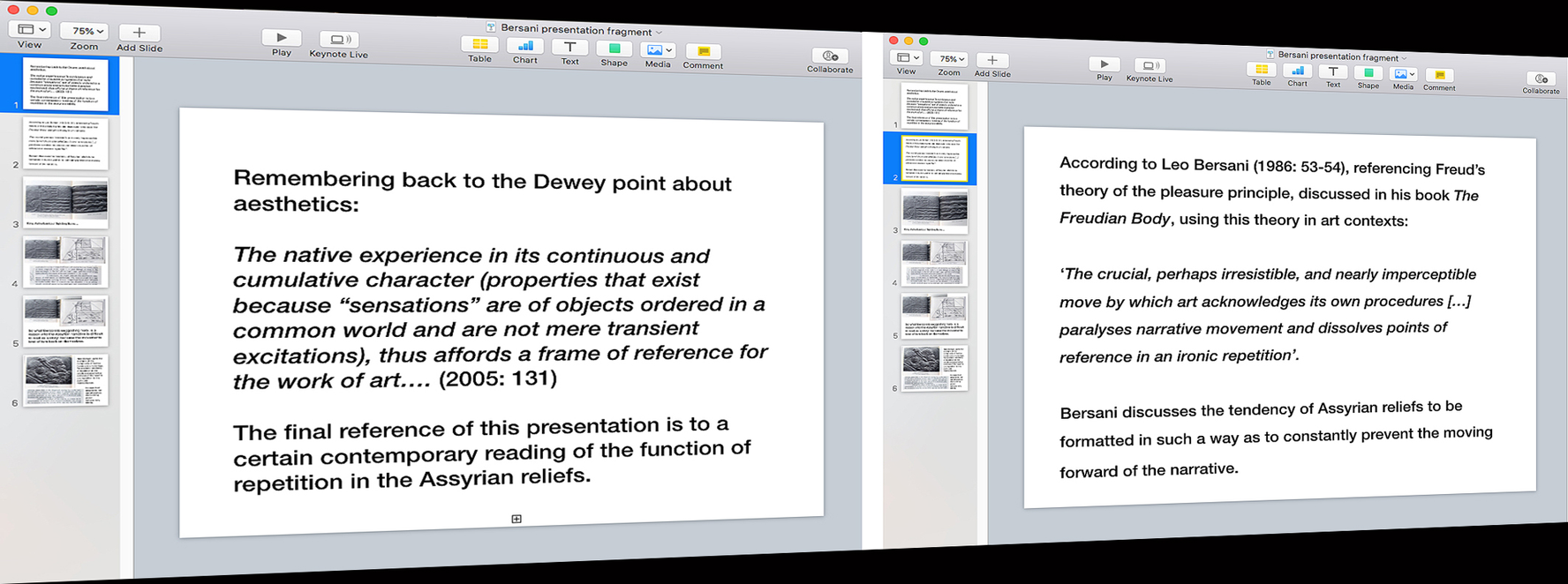Click the Play button in left window
The width and height of the screenshot is (1568, 584).
pyautogui.click(x=282, y=38)
